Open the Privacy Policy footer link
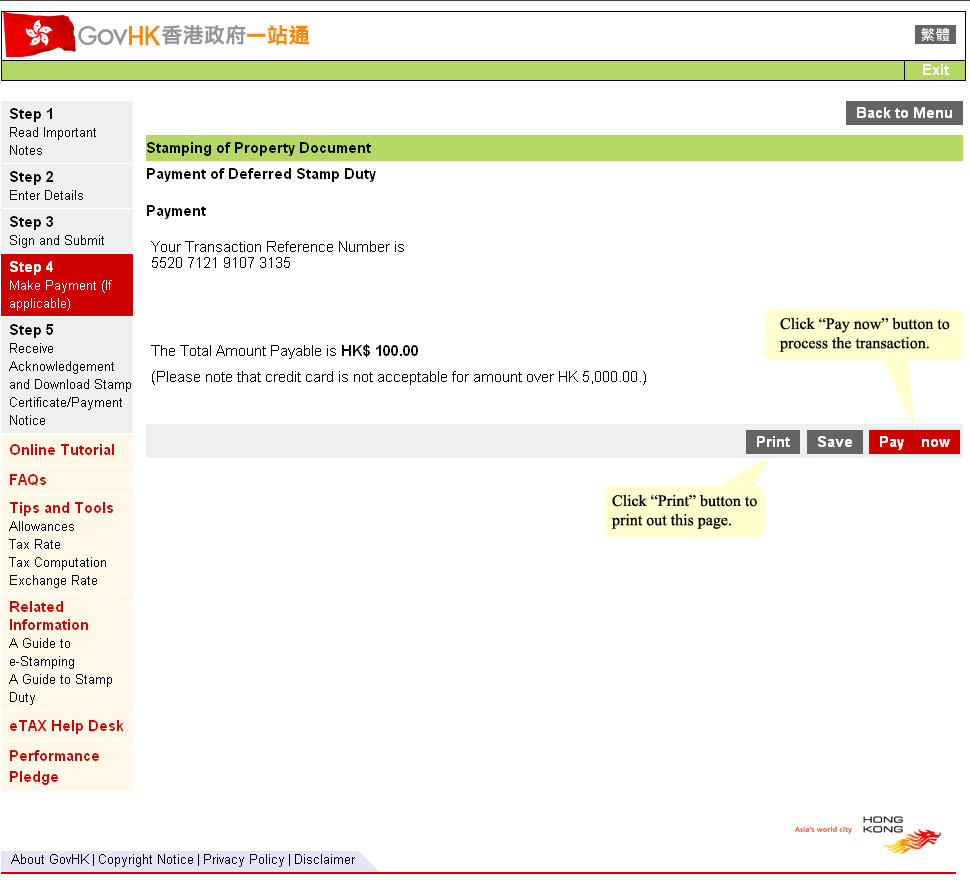 point(243,860)
